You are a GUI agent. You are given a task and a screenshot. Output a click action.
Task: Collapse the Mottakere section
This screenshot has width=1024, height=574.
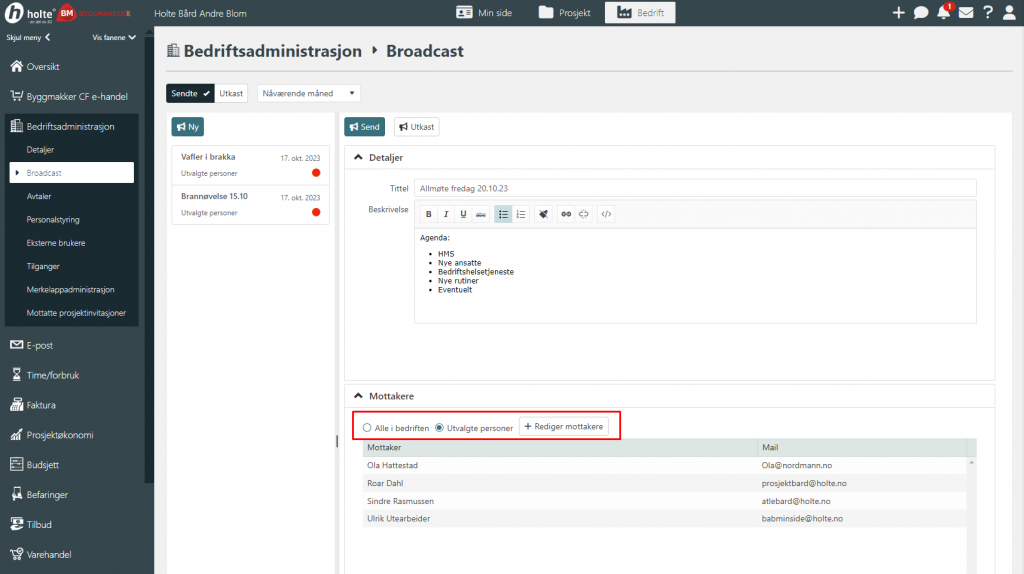point(359,396)
